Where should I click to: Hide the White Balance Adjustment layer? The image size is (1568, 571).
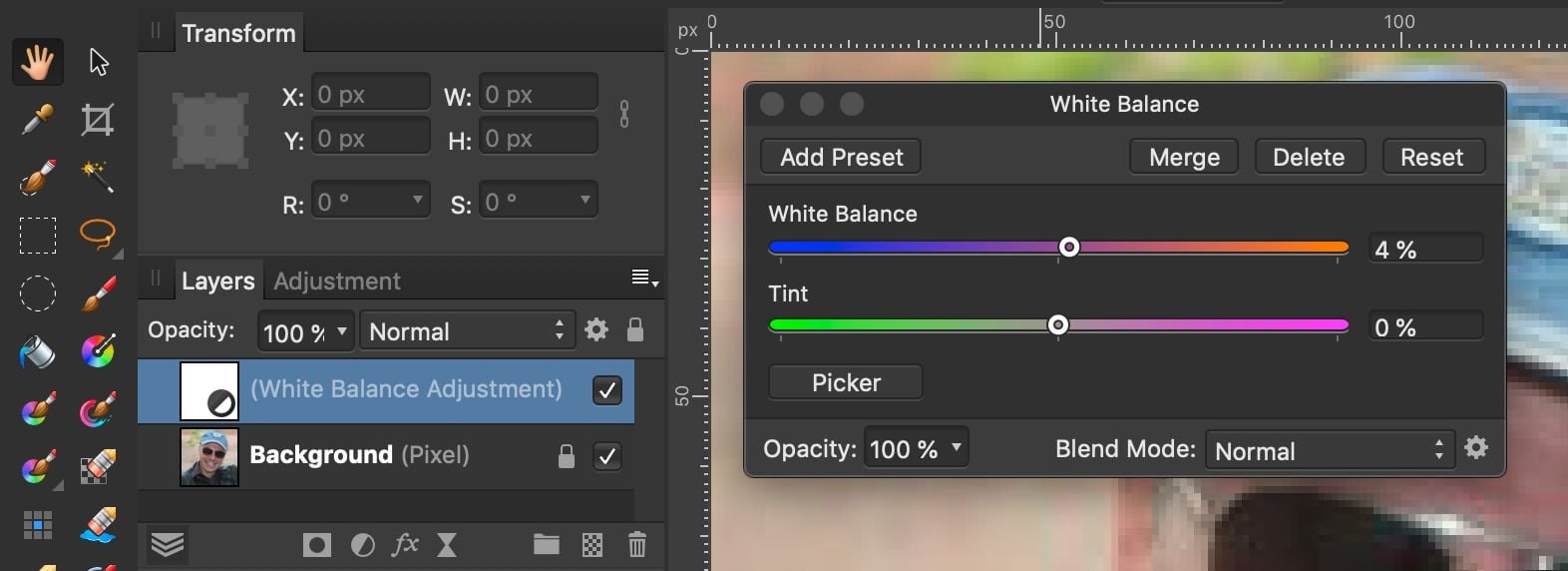[x=606, y=390]
